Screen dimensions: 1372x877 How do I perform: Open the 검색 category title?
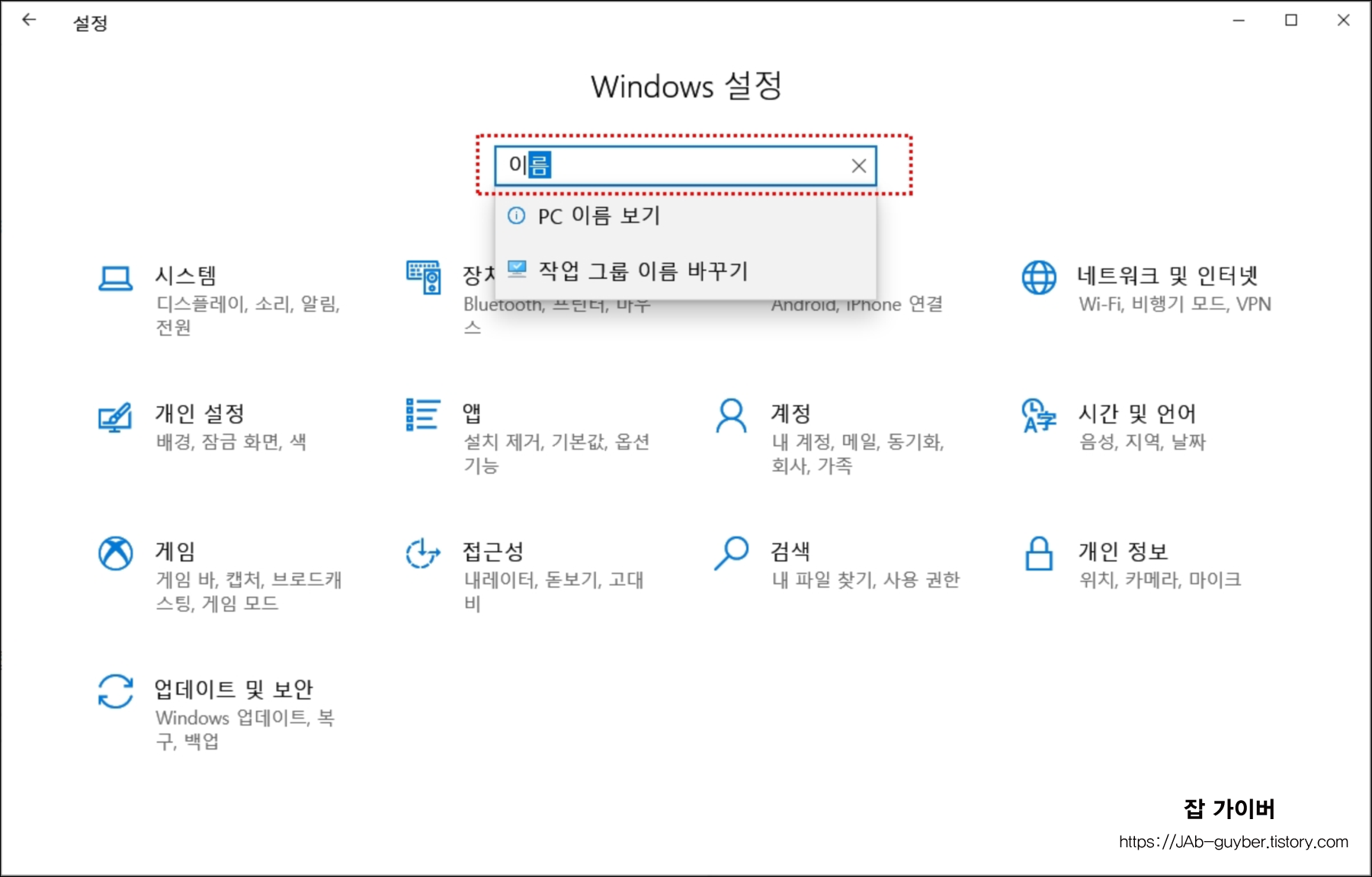coord(790,551)
